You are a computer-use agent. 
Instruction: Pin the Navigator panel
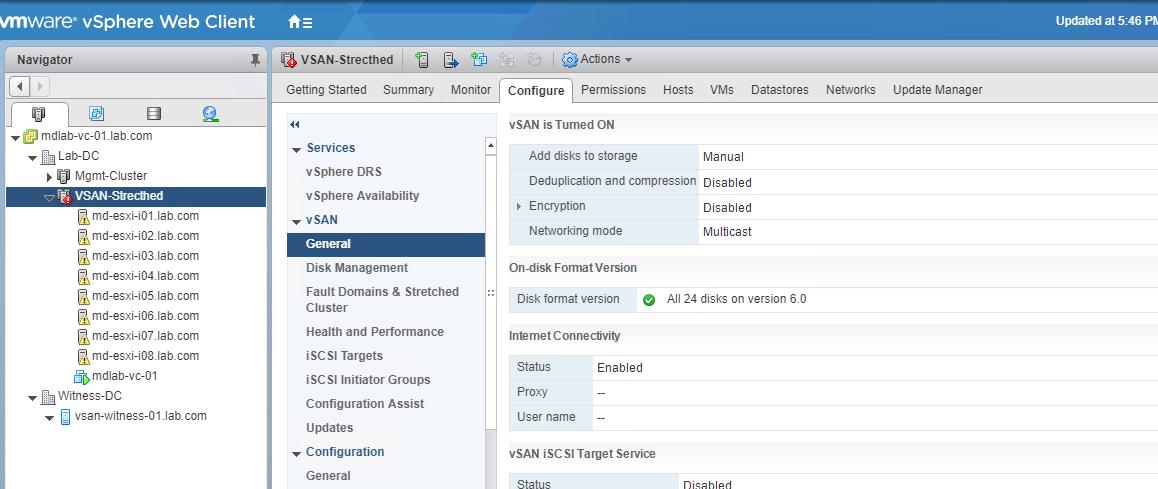(x=256, y=60)
